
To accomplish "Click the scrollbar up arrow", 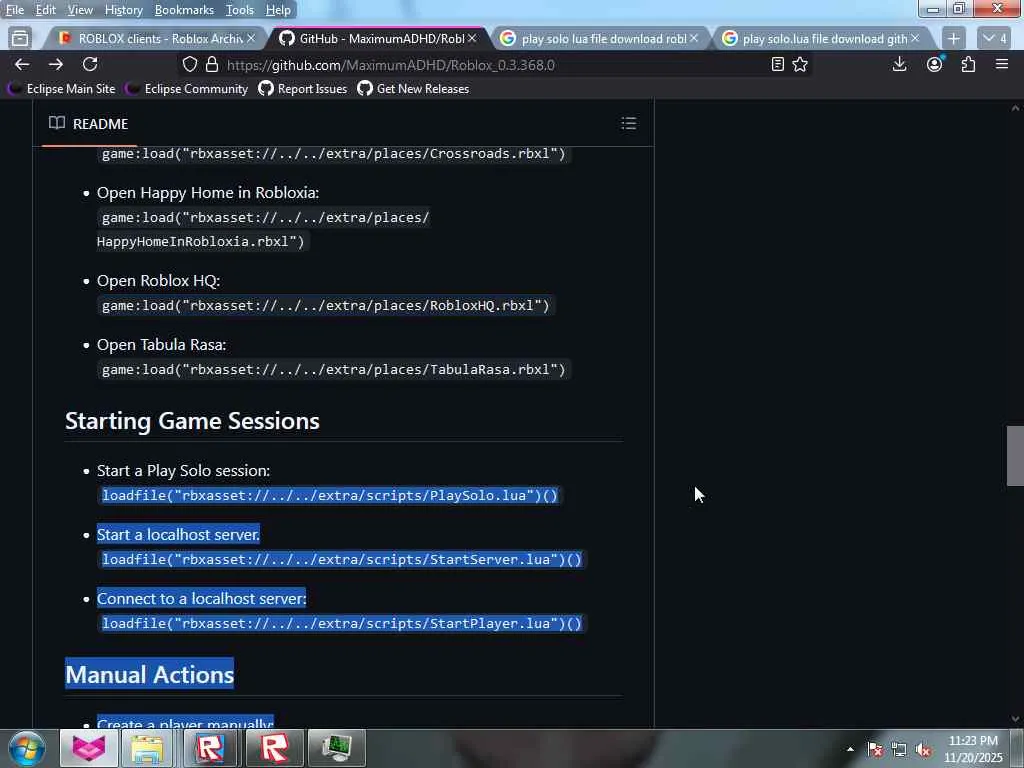I will click(x=1015, y=108).
